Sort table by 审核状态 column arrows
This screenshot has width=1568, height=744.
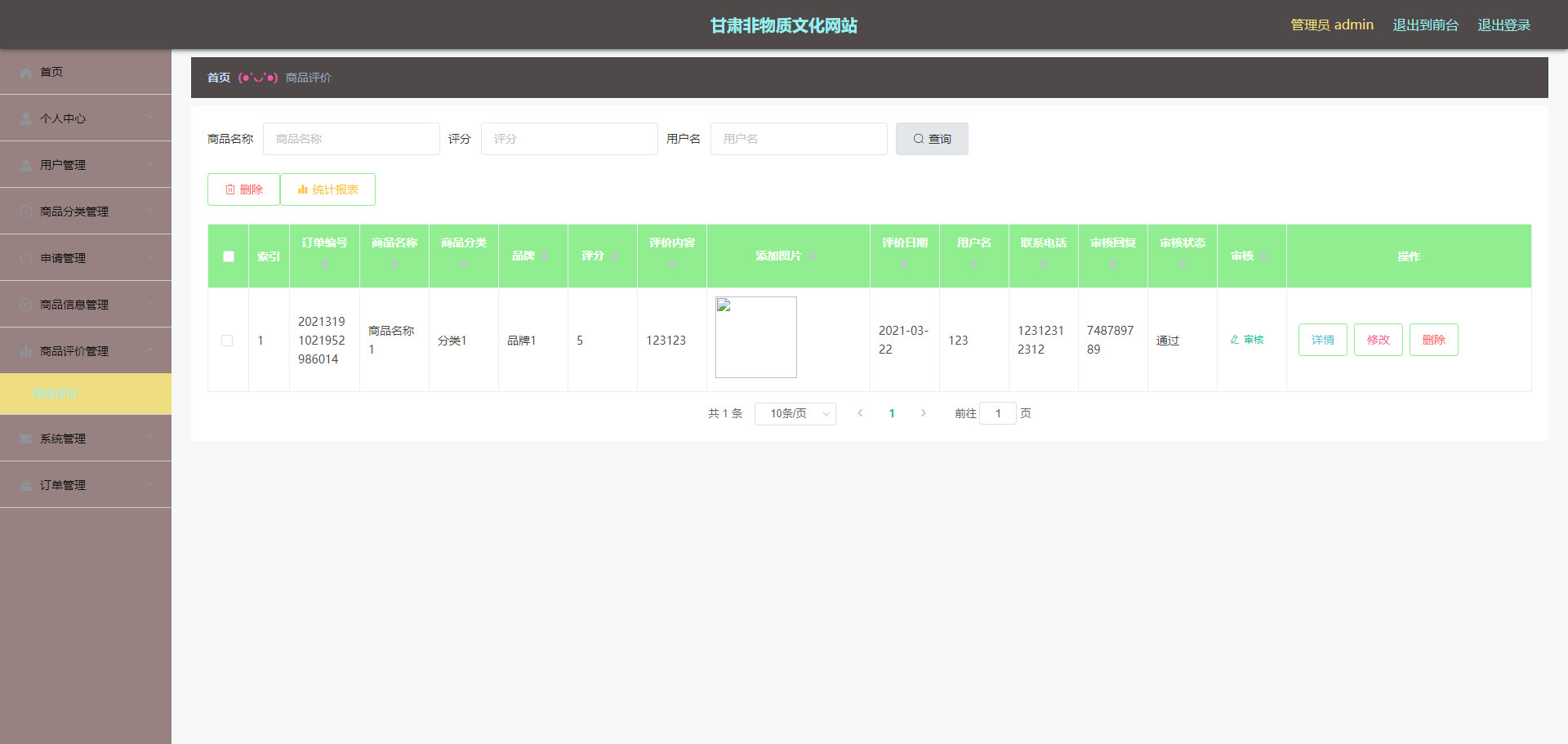click(1182, 265)
